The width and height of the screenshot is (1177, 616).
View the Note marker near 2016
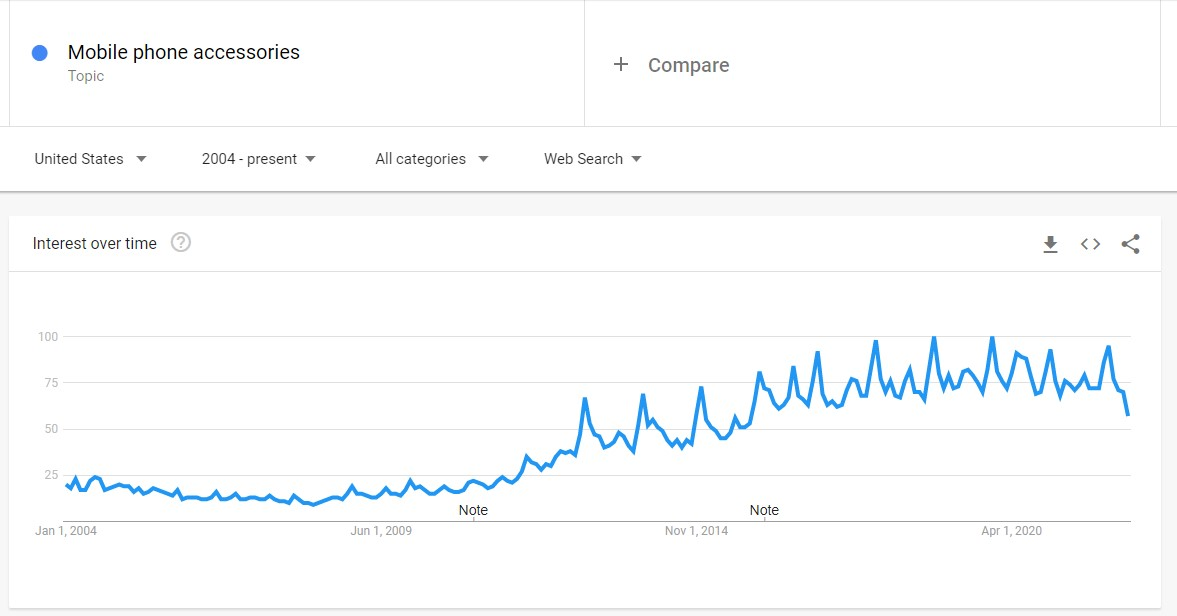(764, 510)
